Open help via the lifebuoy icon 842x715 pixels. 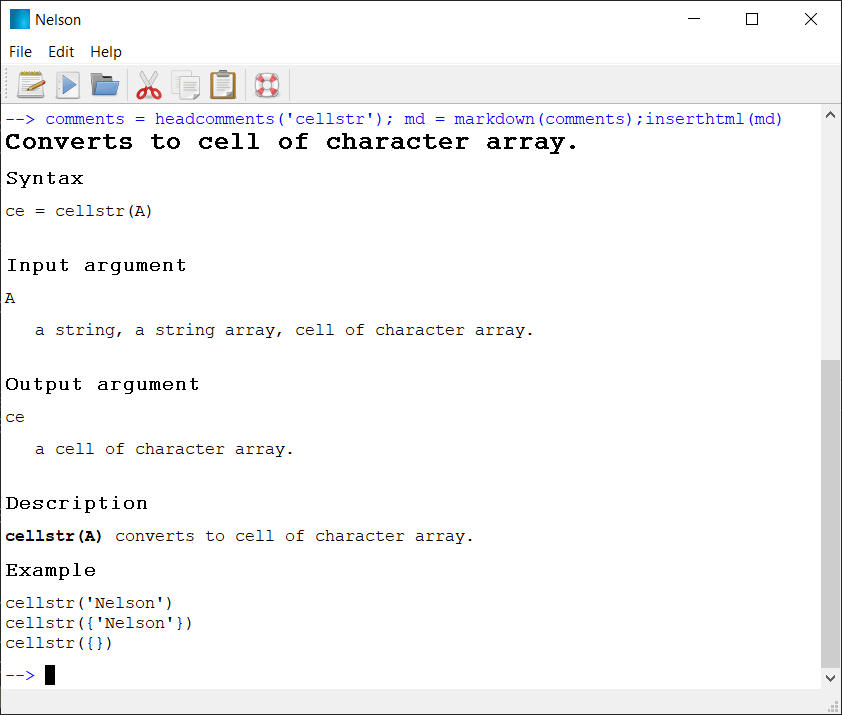pyautogui.click(x=266, y=85)
